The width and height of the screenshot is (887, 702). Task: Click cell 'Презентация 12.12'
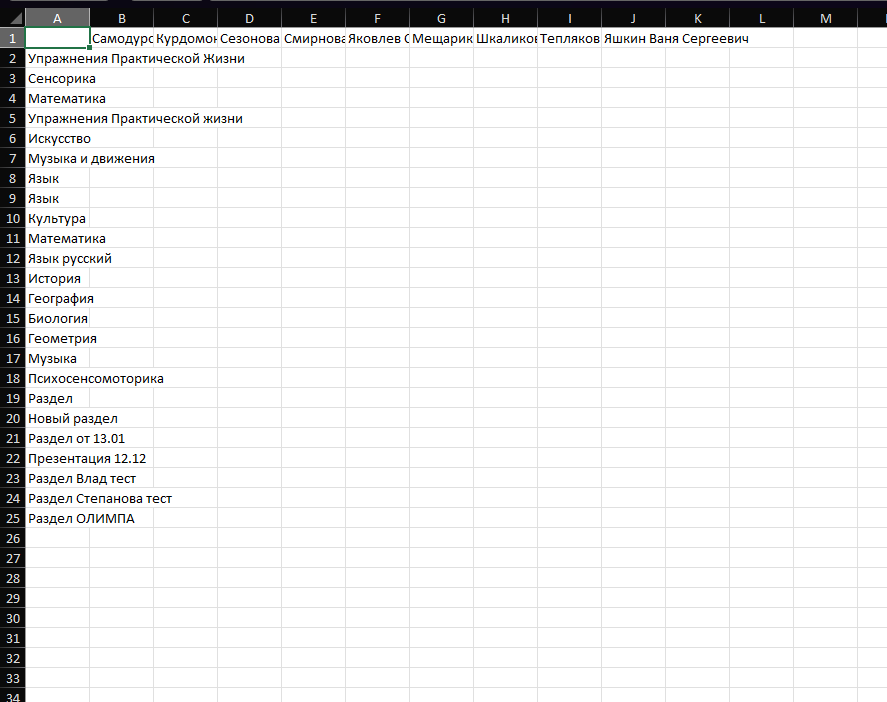coord(87,458)
